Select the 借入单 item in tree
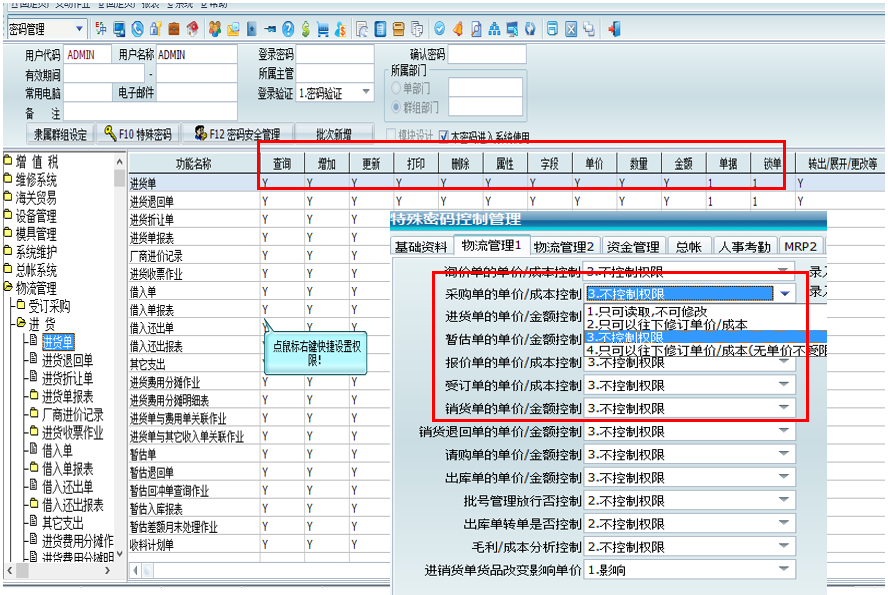This screenshot has width=888, height=595. [x=57, y=451]
